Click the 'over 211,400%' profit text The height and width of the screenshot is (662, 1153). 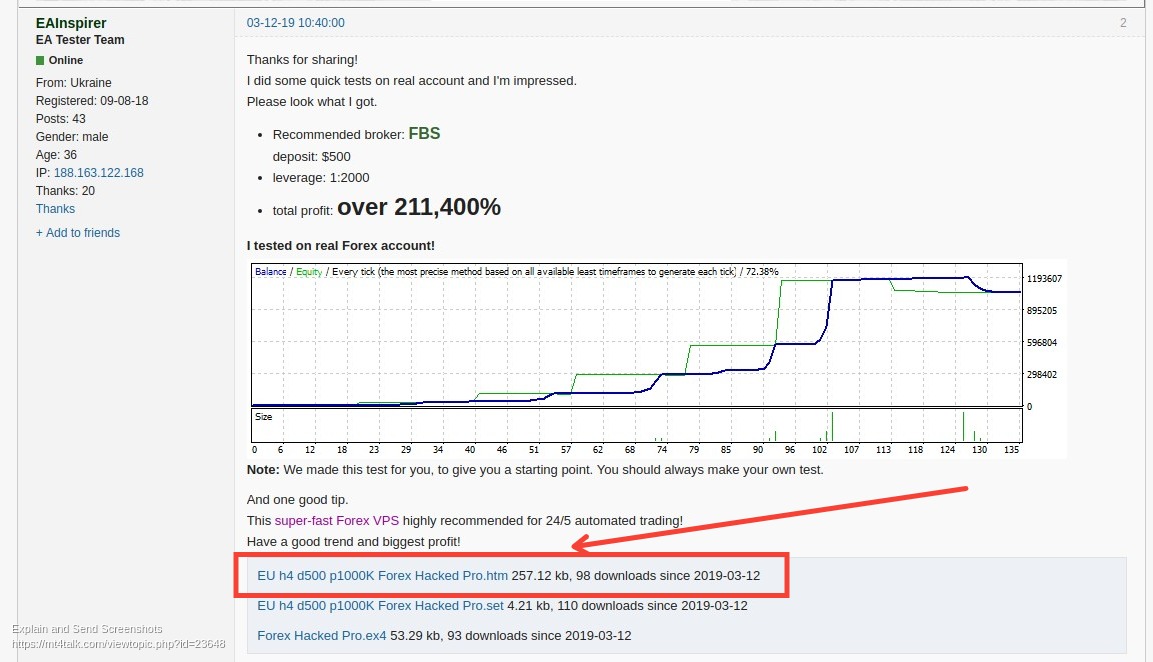point(419,207)
